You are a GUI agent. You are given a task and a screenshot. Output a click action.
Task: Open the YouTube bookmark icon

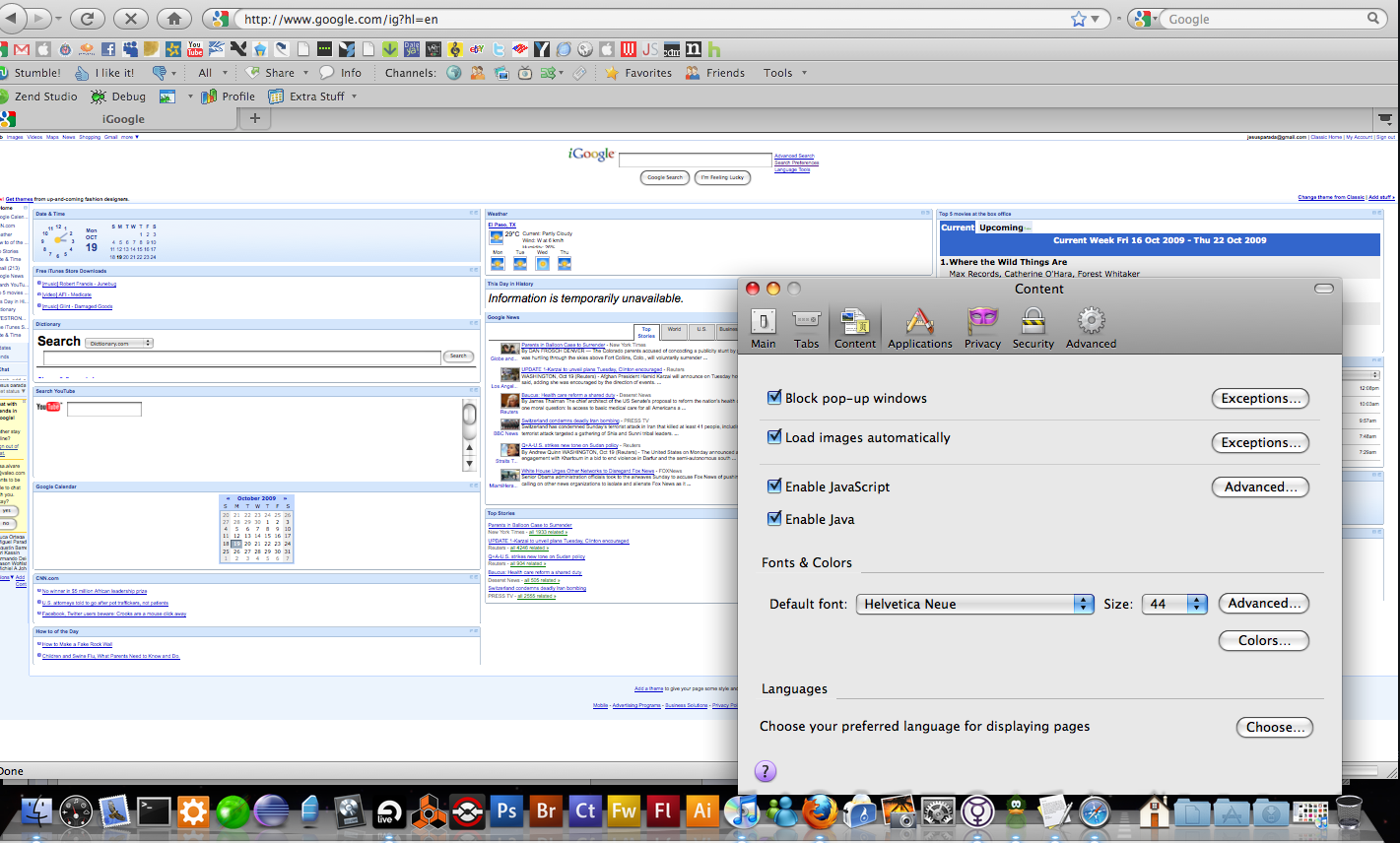click(195, 48)
